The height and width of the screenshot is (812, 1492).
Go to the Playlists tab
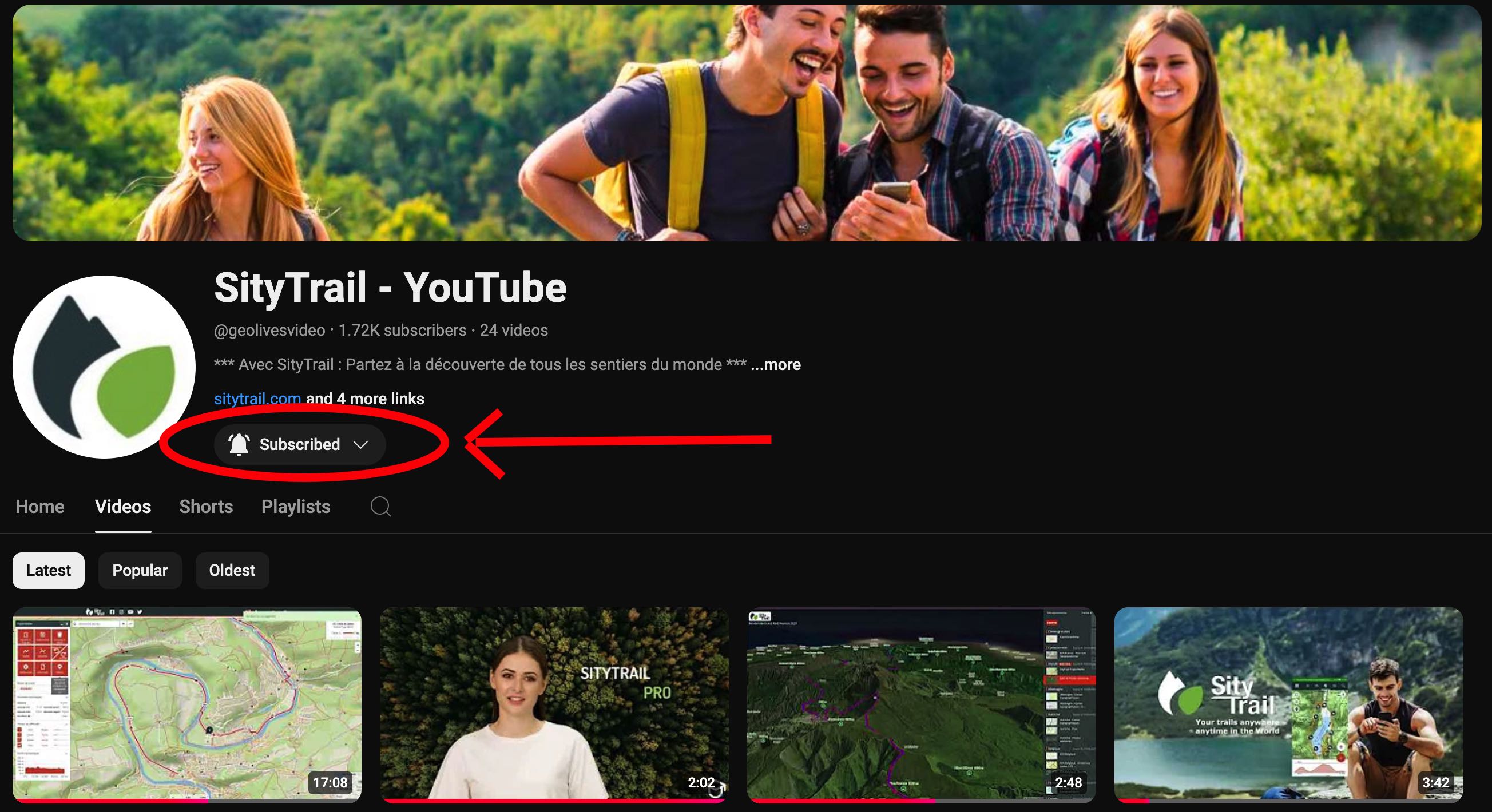click(x=296, y=507)
